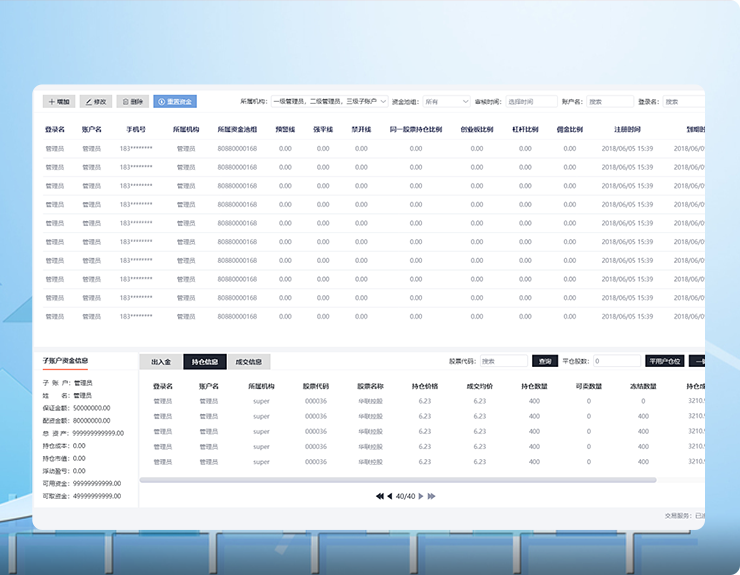Click the 股票代码 search input
This screenshot has height=575, width=740.
(x=502, y=361)
